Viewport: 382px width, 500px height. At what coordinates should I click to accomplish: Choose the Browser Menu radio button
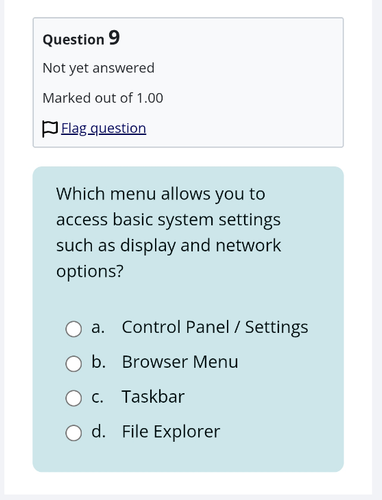pyautogui.click(x=74, y=364)
